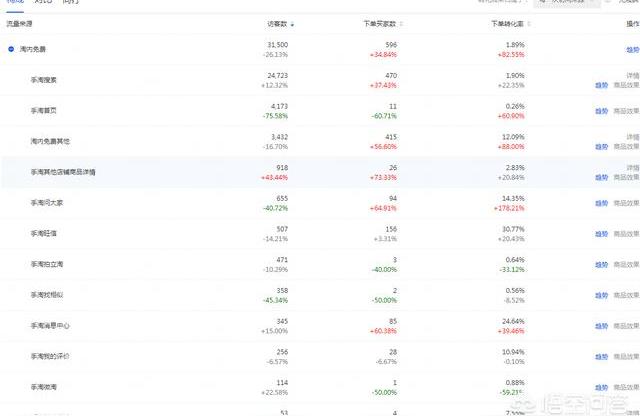Open 商品效果 for 手淘旺信 row
Viewport: 640px width, 416px height.
[627, 234]
